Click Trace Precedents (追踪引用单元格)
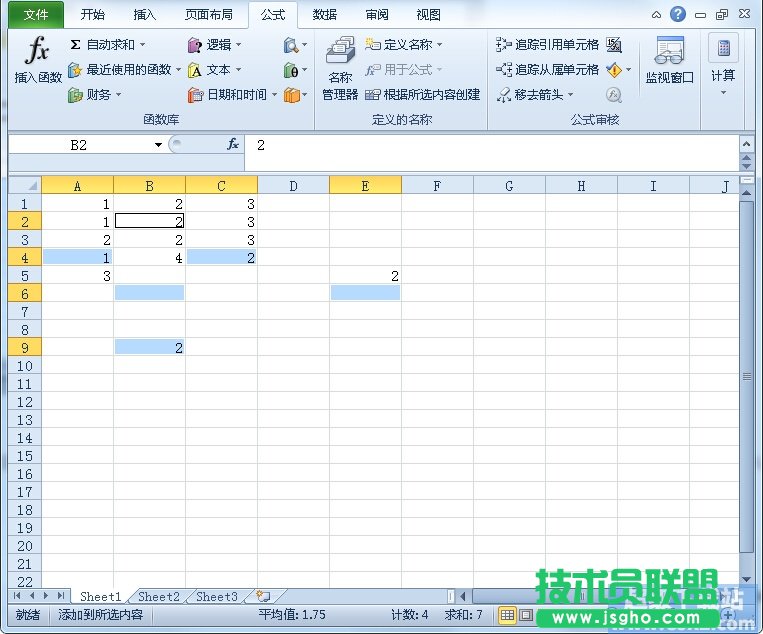 click(x=548, y=45)
